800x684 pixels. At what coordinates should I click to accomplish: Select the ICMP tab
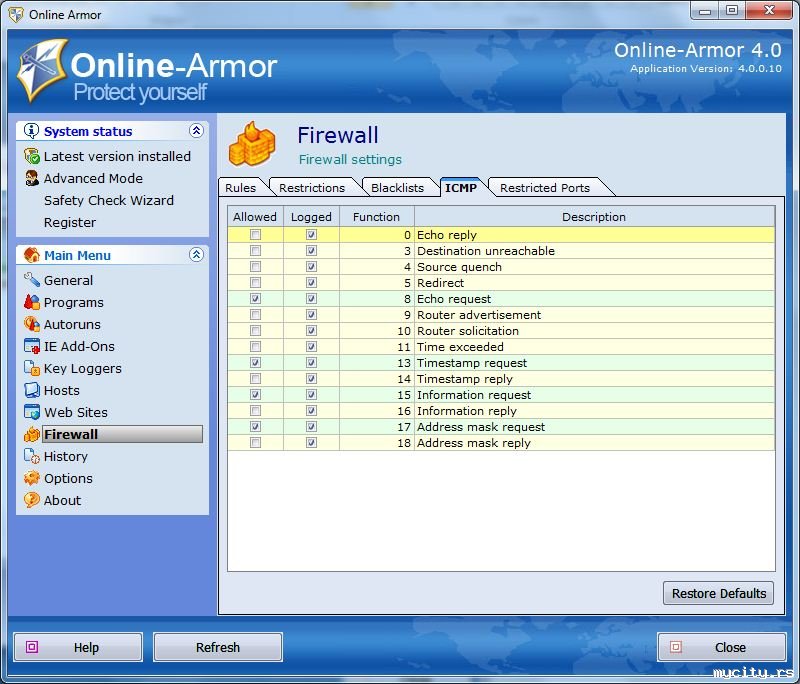pyautogui.click(x=461, y=188)
